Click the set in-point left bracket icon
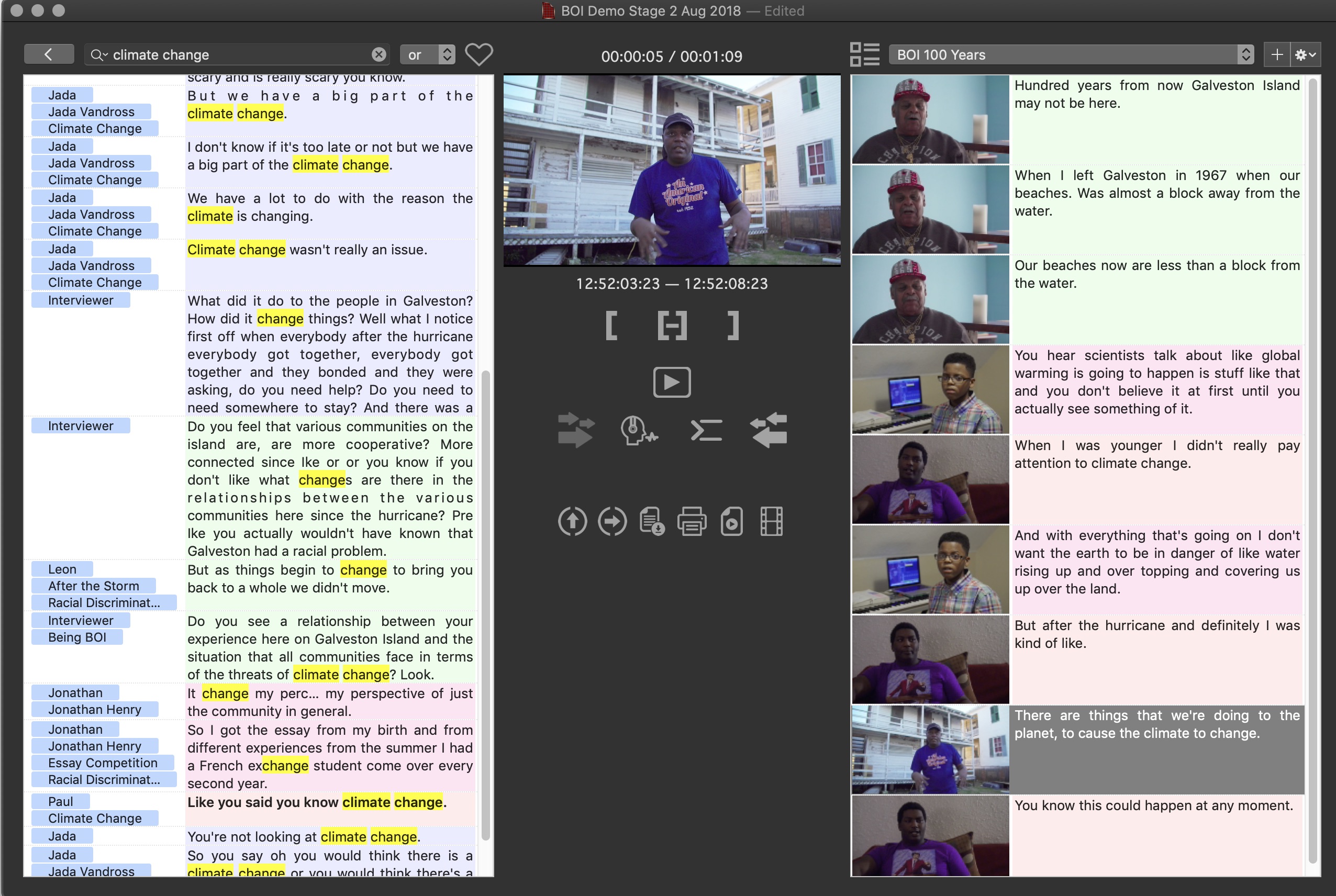This screenshot has height=896, width=1336. pyautogui.click(x=611, y=326)
